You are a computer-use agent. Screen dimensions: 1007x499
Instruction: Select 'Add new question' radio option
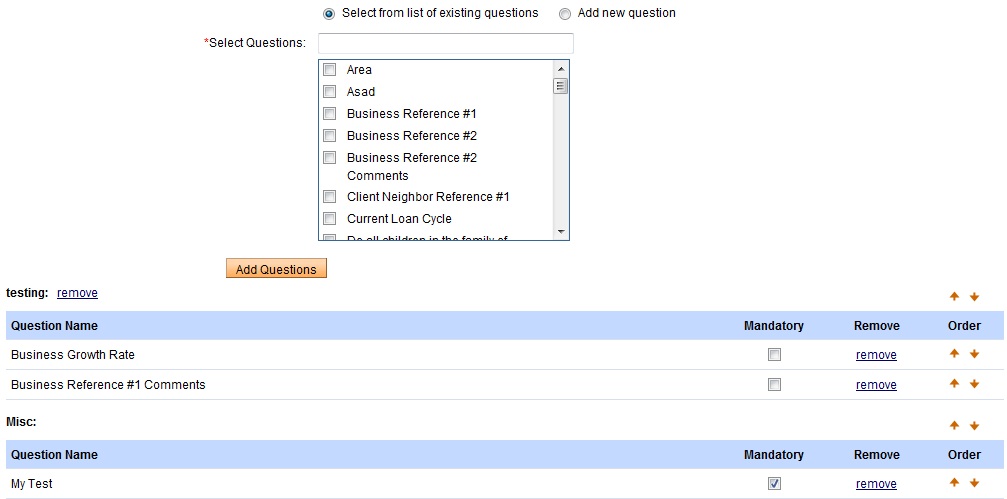(x=565, y=14)
